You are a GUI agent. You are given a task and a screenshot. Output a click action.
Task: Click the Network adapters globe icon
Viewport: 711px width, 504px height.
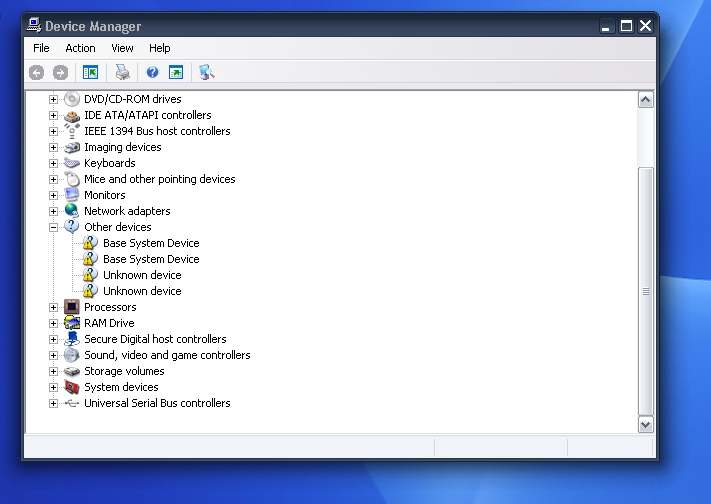coord(72,211)
